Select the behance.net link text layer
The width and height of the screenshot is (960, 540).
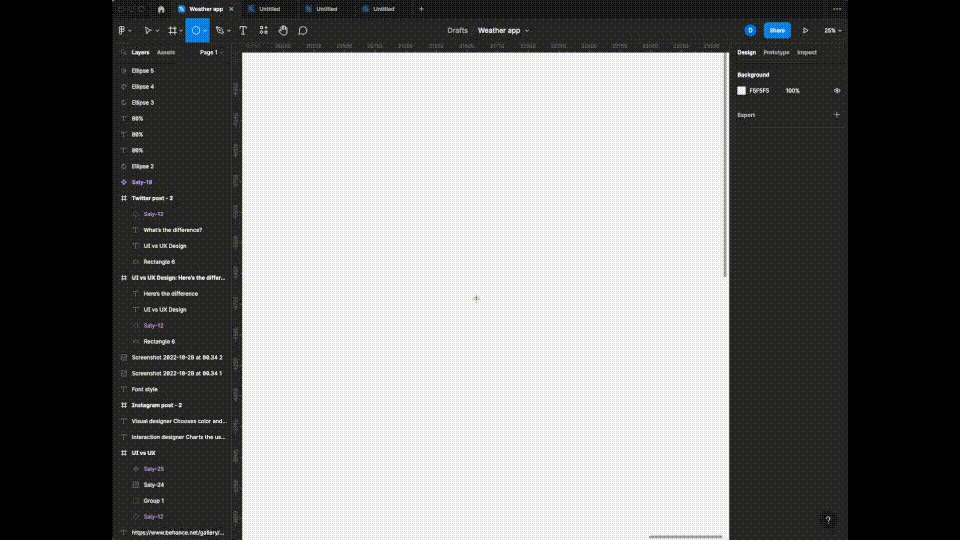pyautogui.click(x=178, y=533)
